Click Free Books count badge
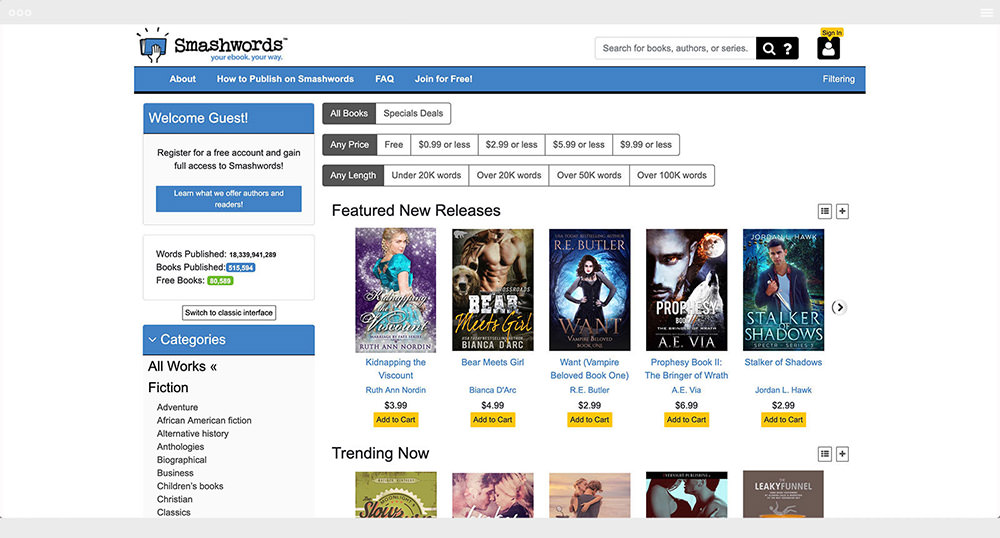Screen dimensions: 1000x538 click(221, 280)
